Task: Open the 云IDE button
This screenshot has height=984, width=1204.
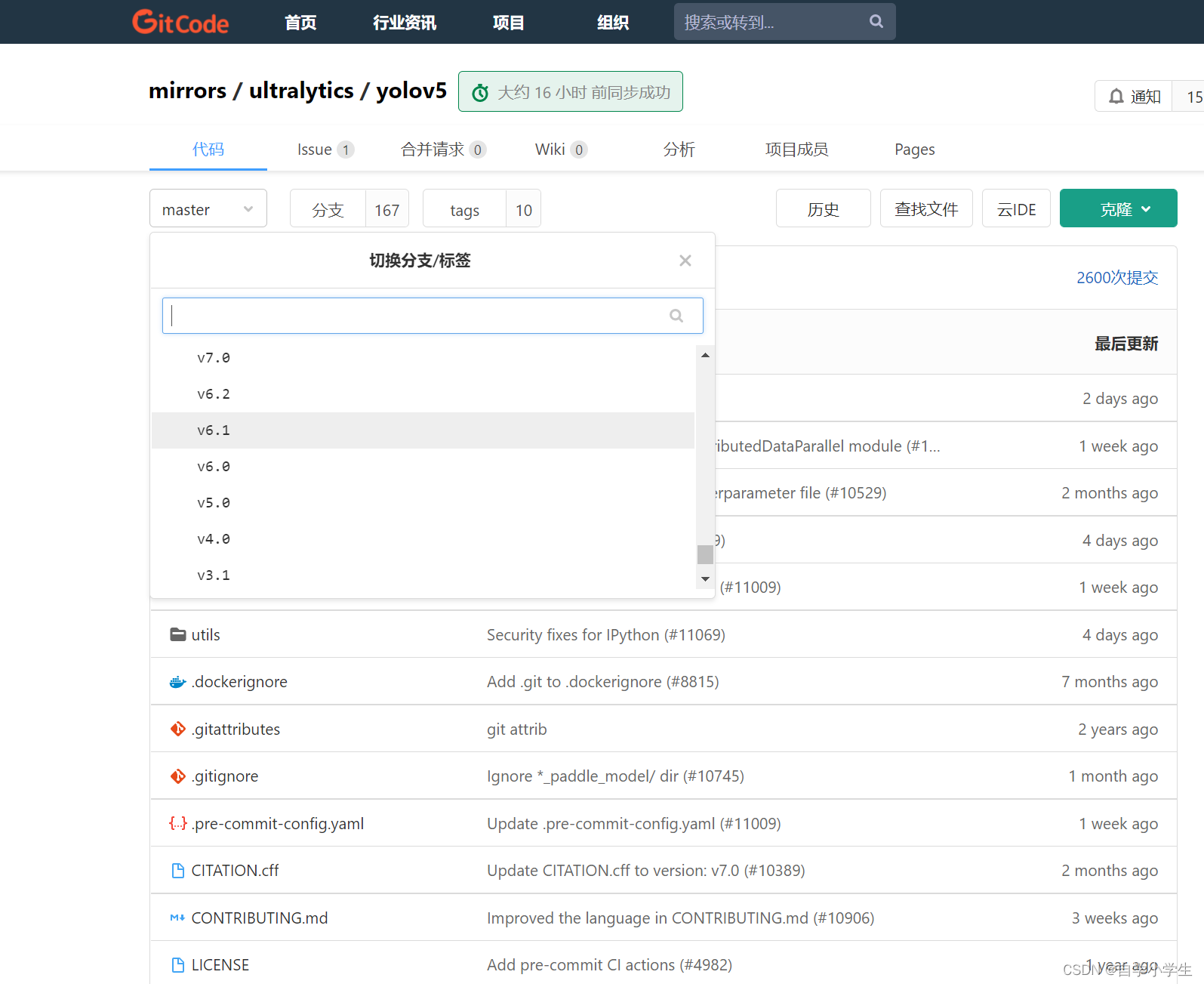Action: pos(1016,208)
